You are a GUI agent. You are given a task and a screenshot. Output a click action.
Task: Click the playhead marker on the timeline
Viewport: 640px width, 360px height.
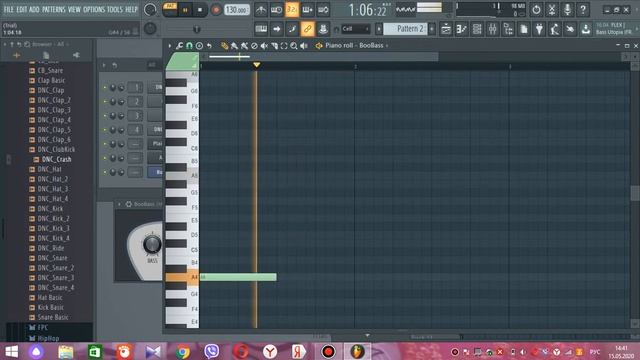256,64
